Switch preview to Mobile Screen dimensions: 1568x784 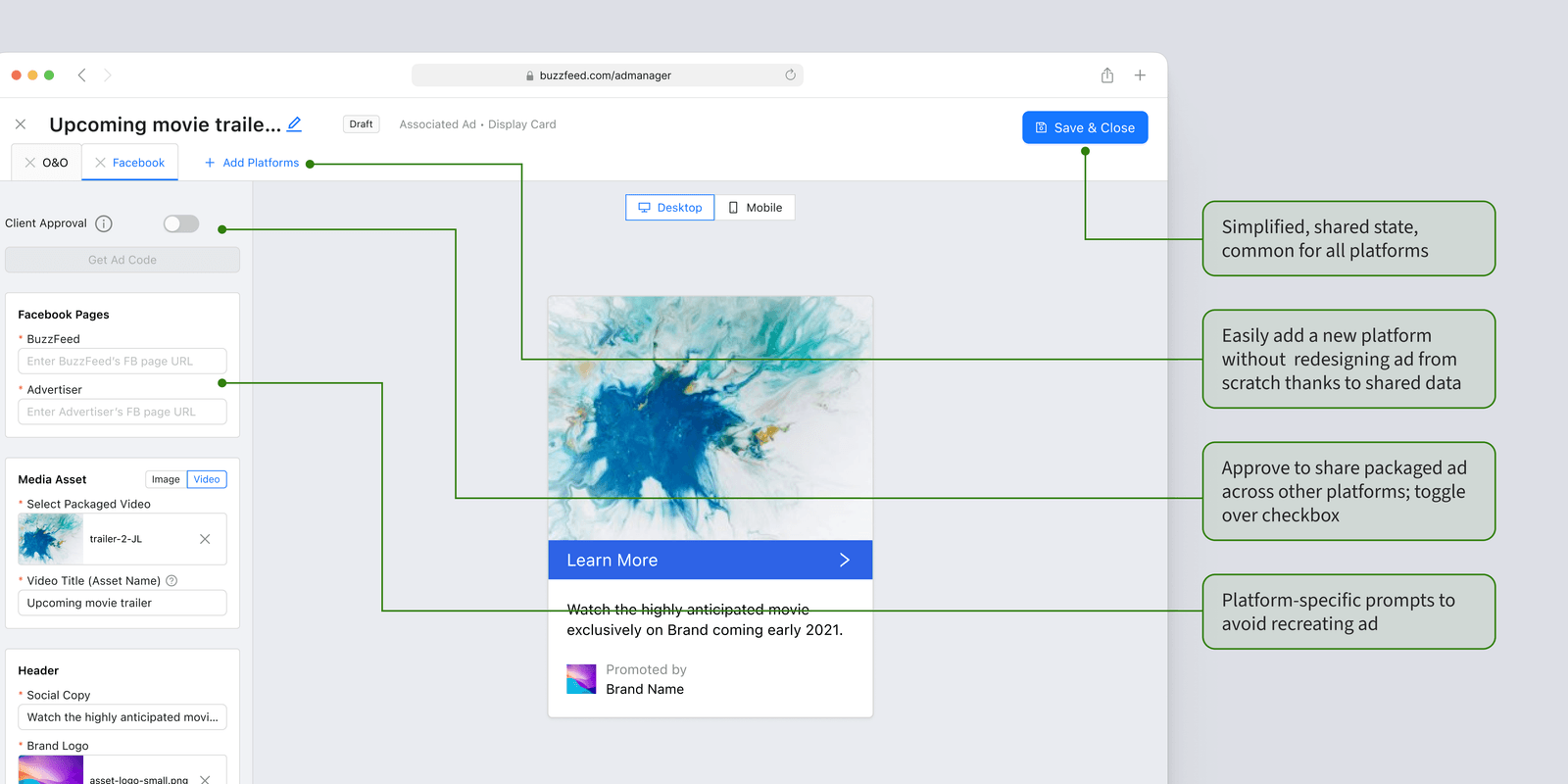click(755, 208)
